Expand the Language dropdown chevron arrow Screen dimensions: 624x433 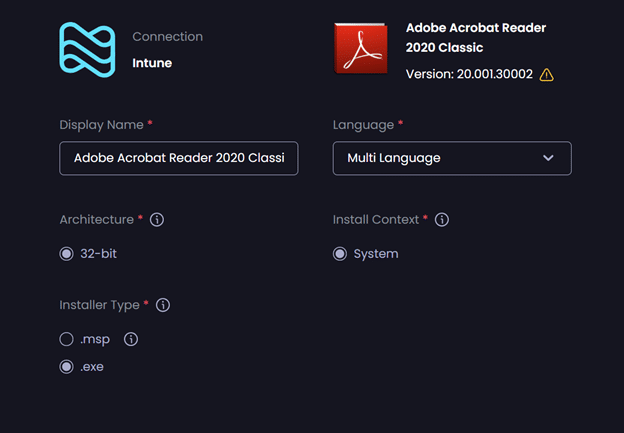click(548, 158)
